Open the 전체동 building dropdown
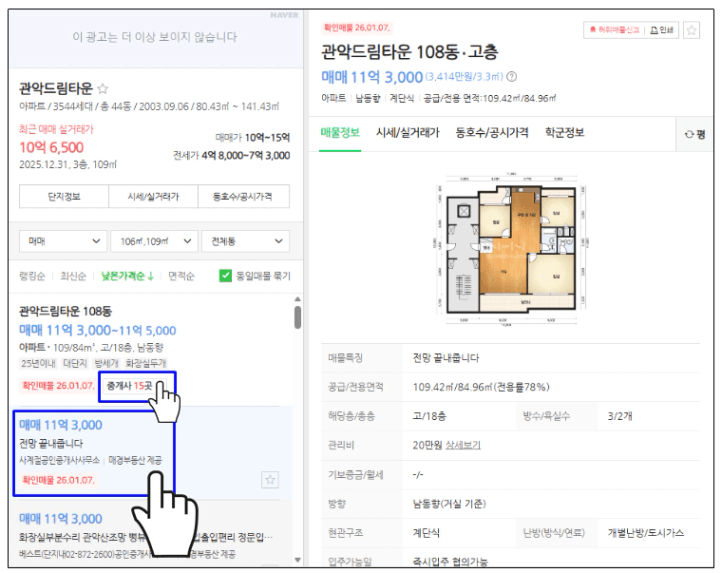Viewport: 722px width, 573px height. pyautogui.click(x=245, y=241)
